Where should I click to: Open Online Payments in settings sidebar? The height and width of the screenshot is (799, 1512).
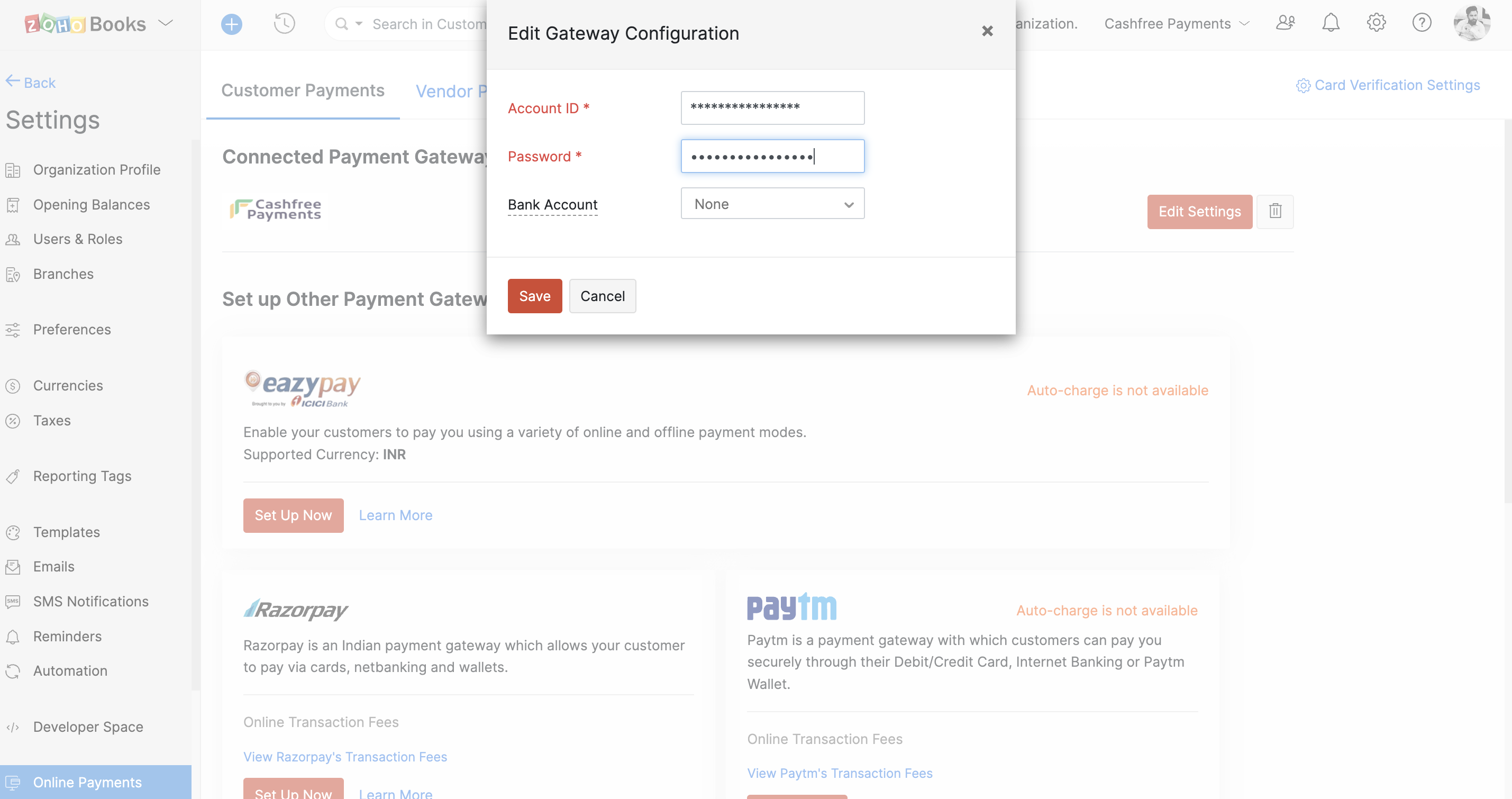point(87,782)
